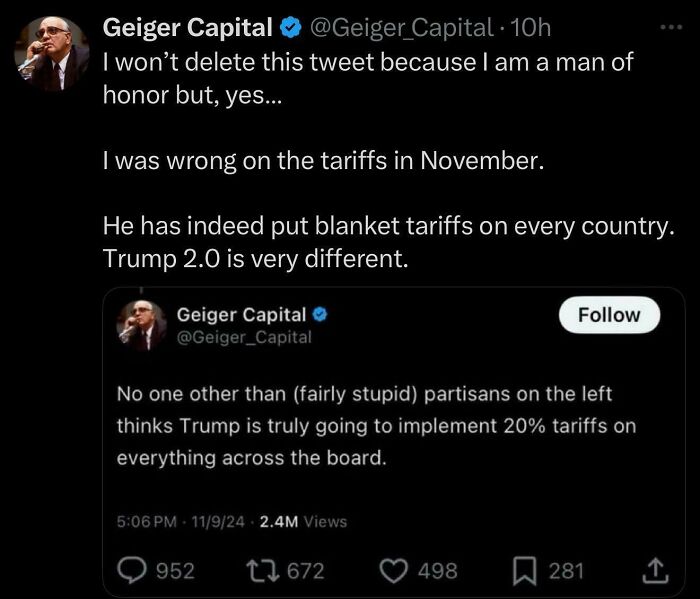Open the quoted tweet about 20% tariffs
The width and height of the screenshot is (700, 599).
coord(375,425)
